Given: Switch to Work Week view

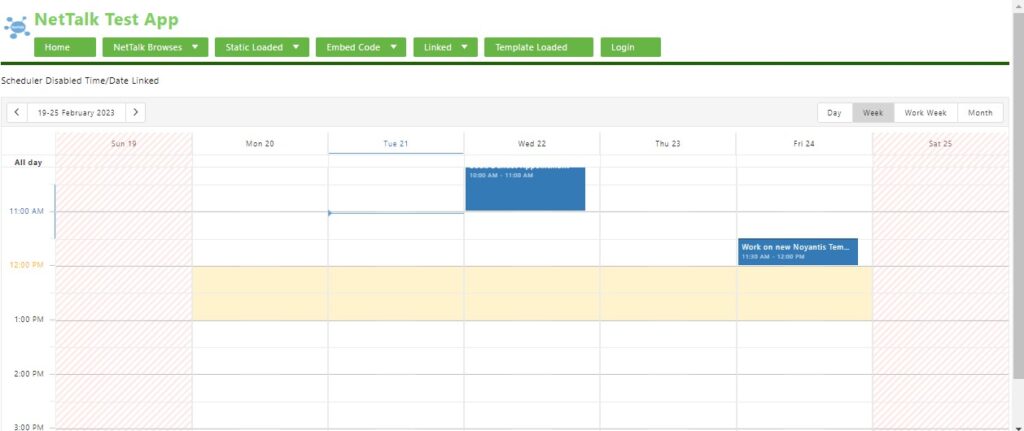Looking at the screenshot, I should click(925, 113).
